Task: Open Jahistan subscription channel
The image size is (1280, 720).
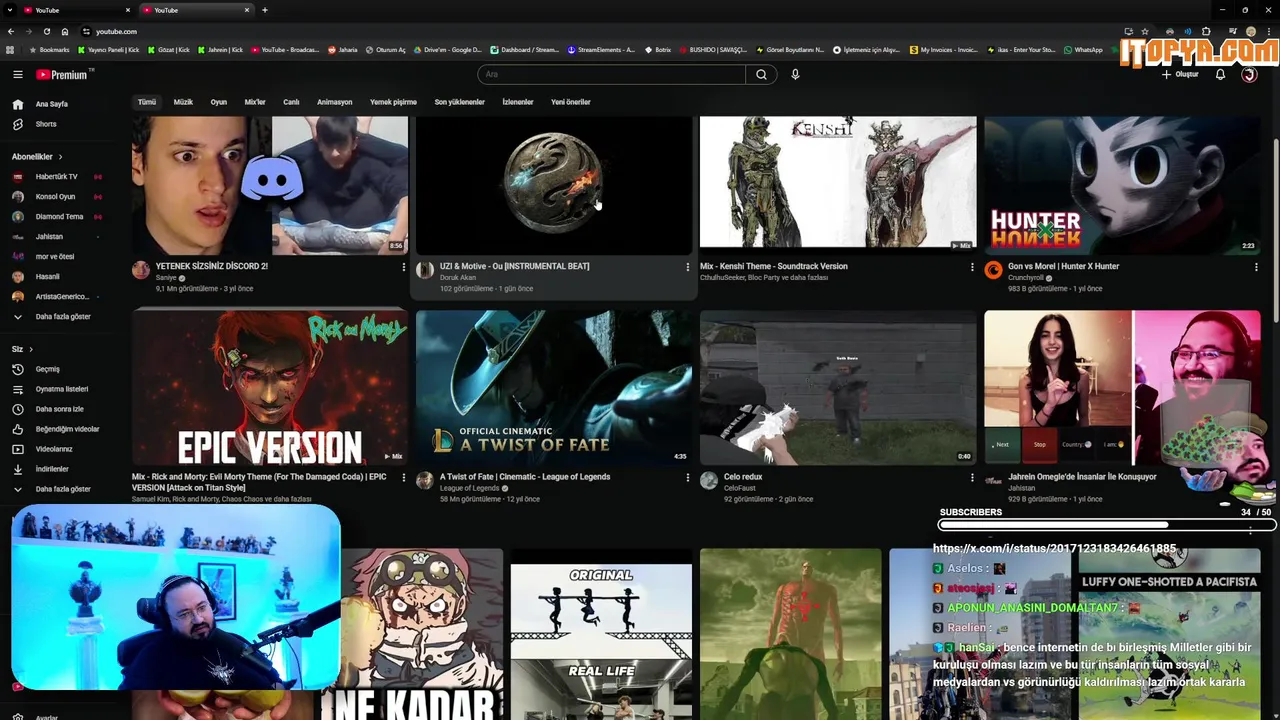Action: click(x=50, y=237)
